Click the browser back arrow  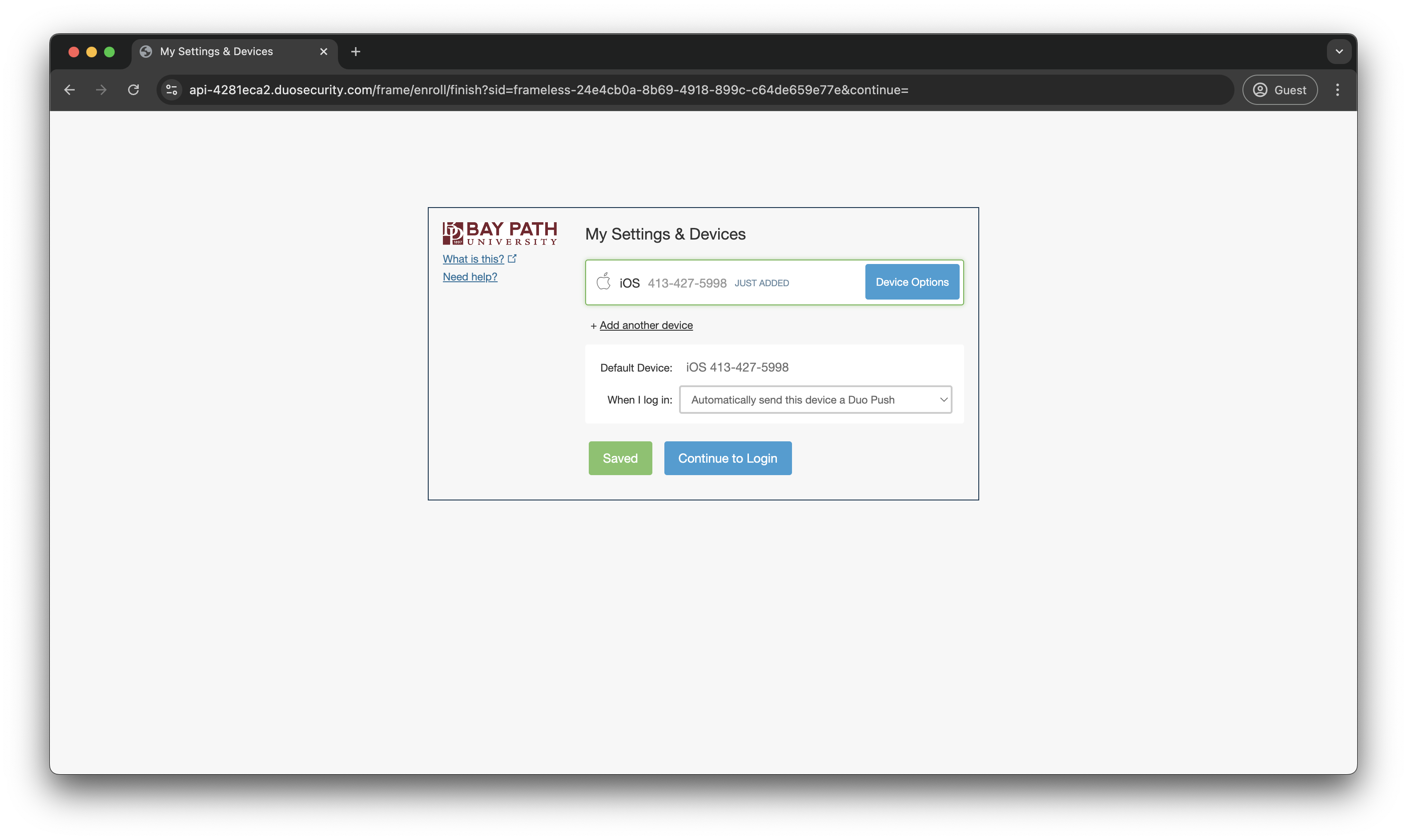70,90
